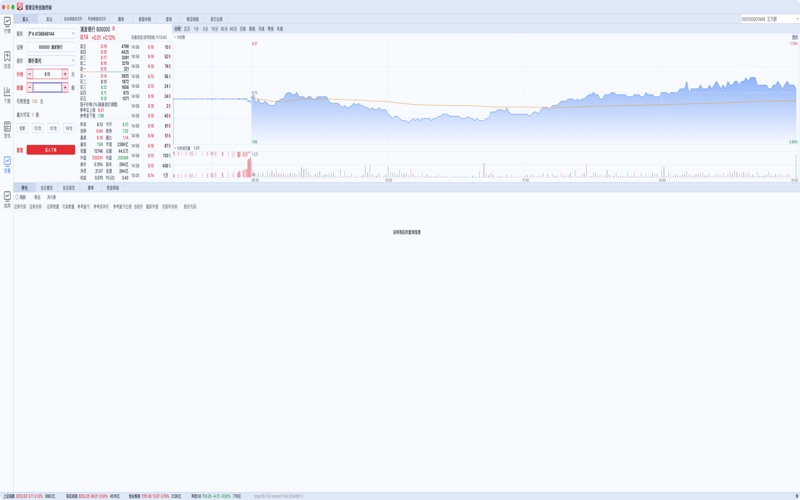Click into the 价格 price input field
Viewport: 800px width, 500px height.
47,74
